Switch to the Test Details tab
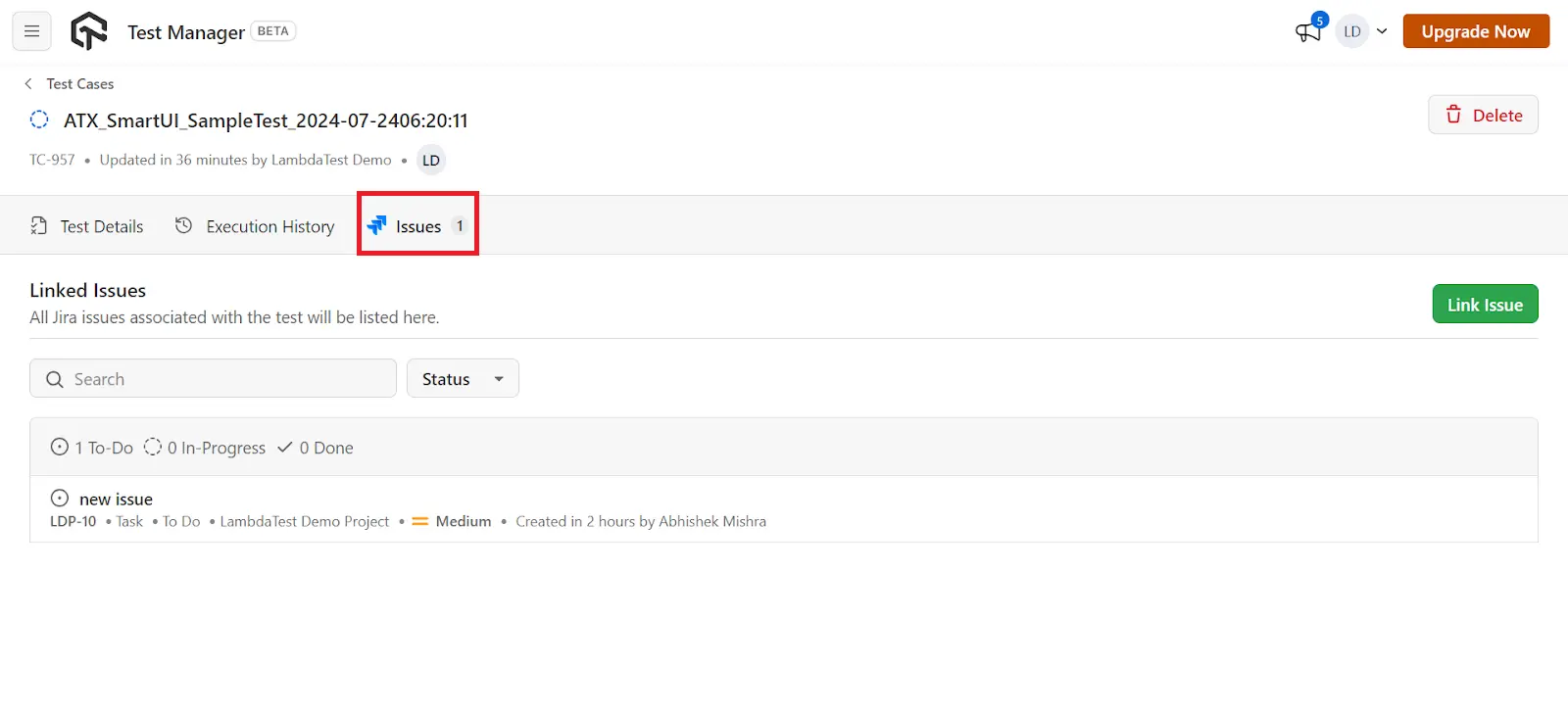 pos(87,226)
